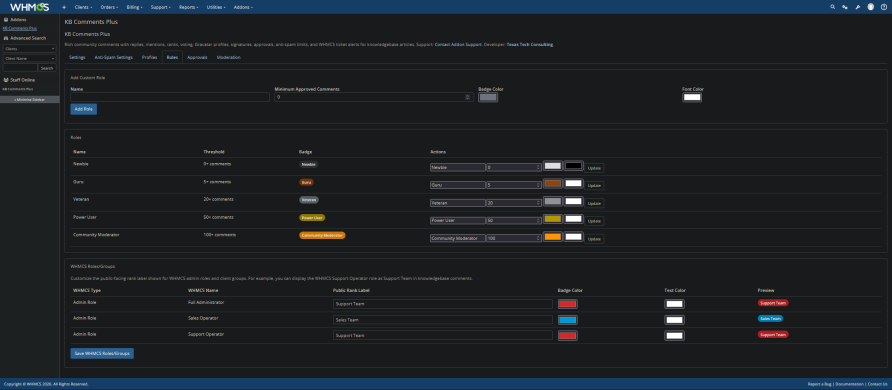The height and width of the screenshot is (390, 892).
Task: Click Save WHMCS Roles/Groups button
Action: tap(102, 353)
